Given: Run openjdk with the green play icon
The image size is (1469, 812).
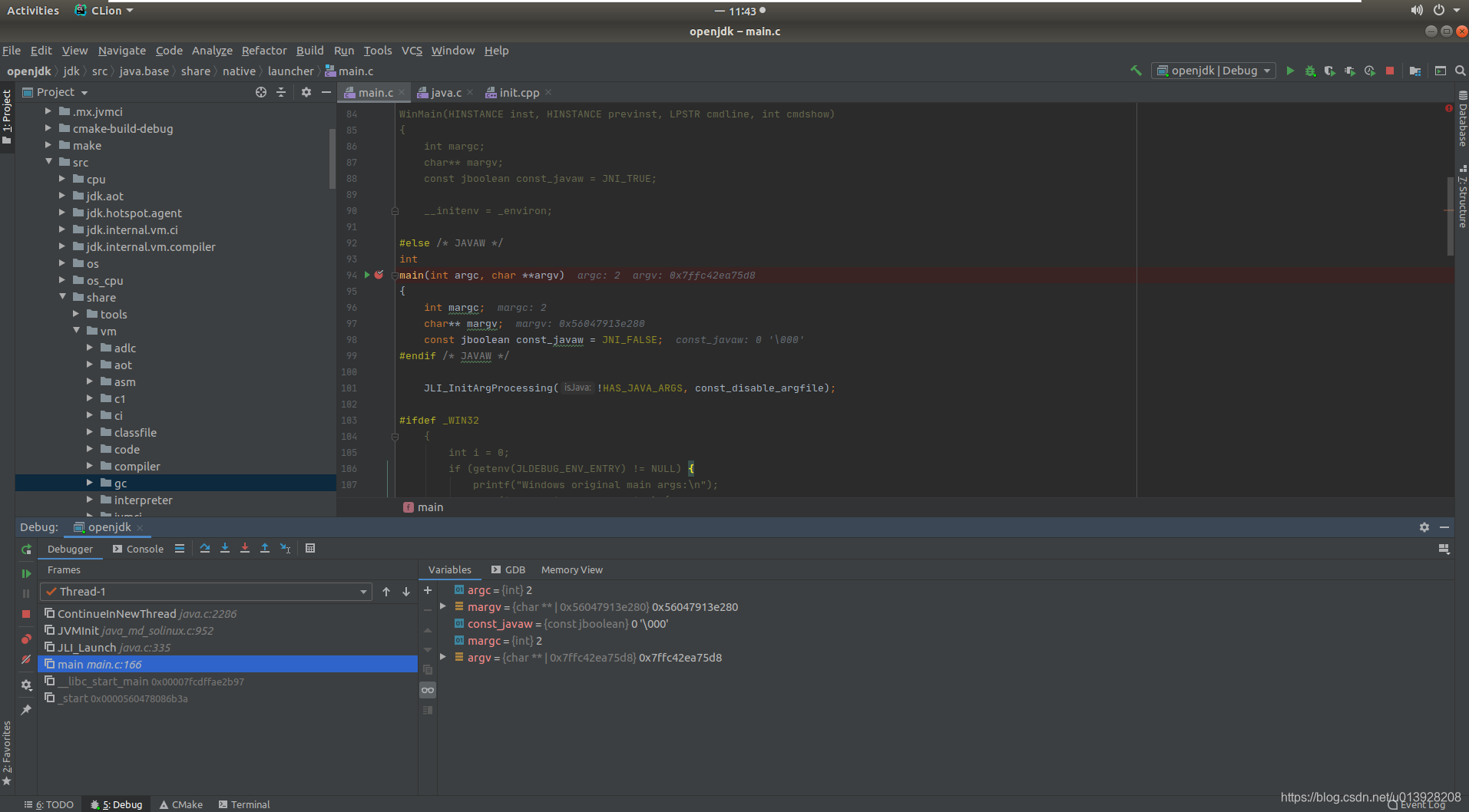Looking at the screenshot, I should tap(1290, 71).
